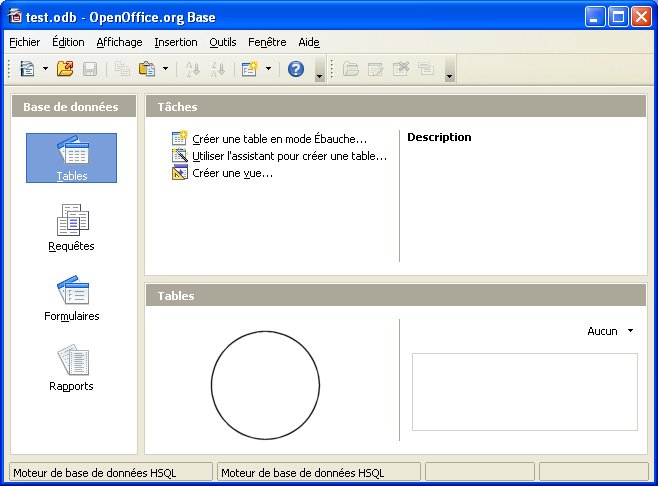Image resolution: width=658 pixels, height=486 pixels.
Task: Open the Form icon dropdown arrow
Action: click(x=268, y=69)
